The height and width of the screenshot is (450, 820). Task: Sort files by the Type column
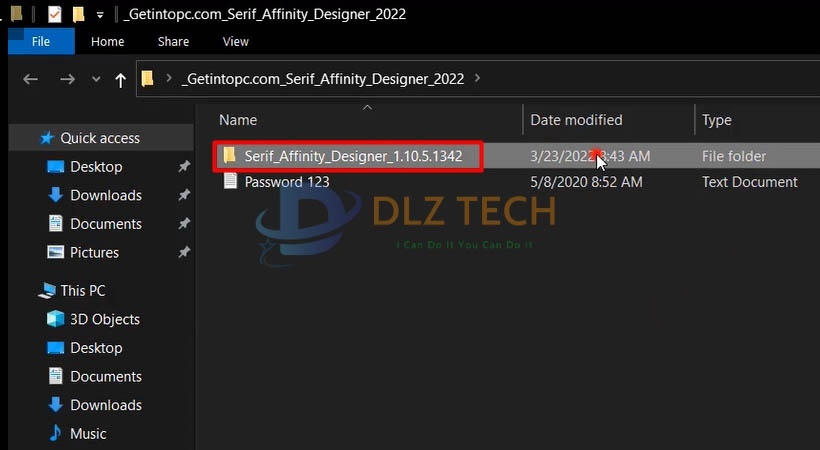click(x=716, y=120)
